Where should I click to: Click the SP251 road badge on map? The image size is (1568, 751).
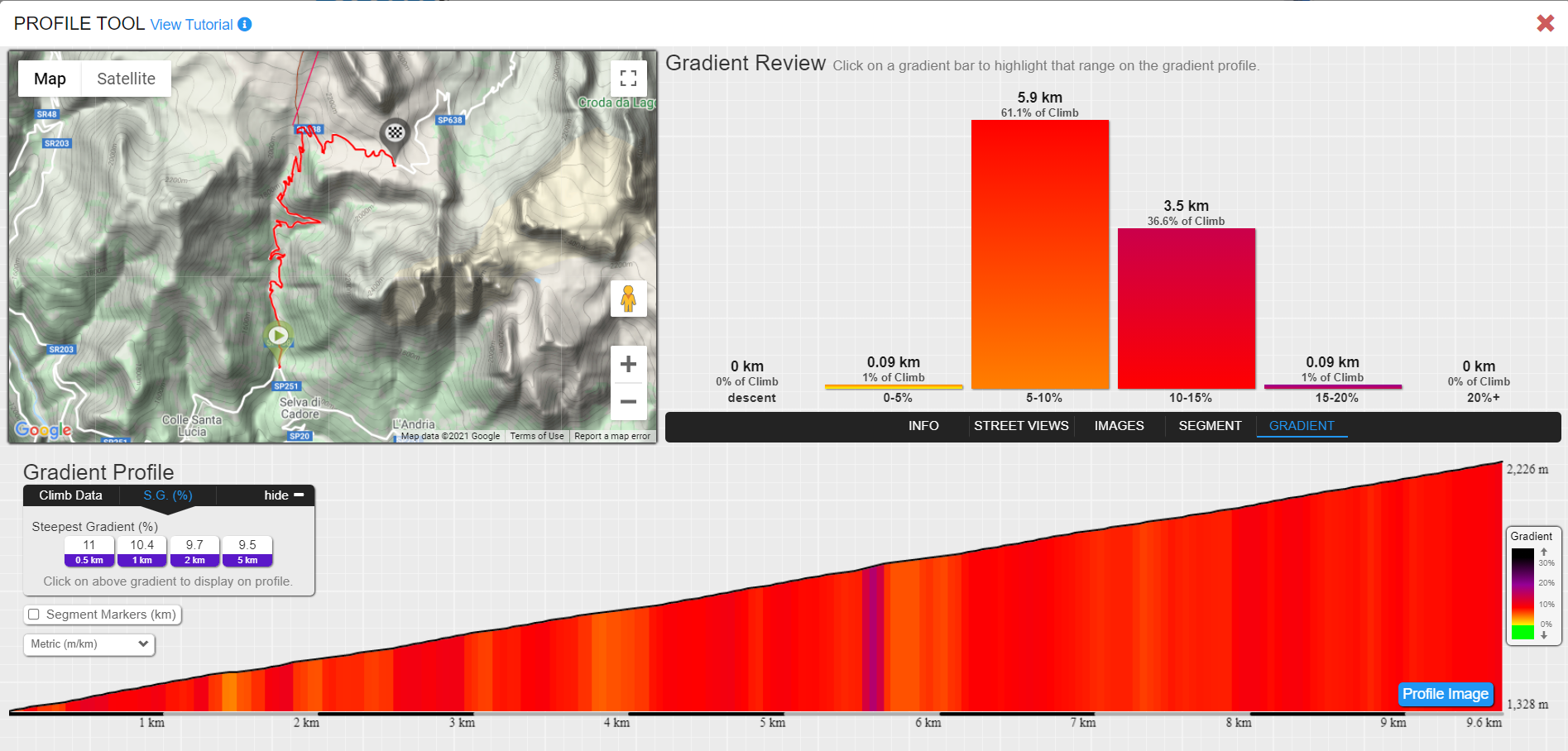coord(286,386)
